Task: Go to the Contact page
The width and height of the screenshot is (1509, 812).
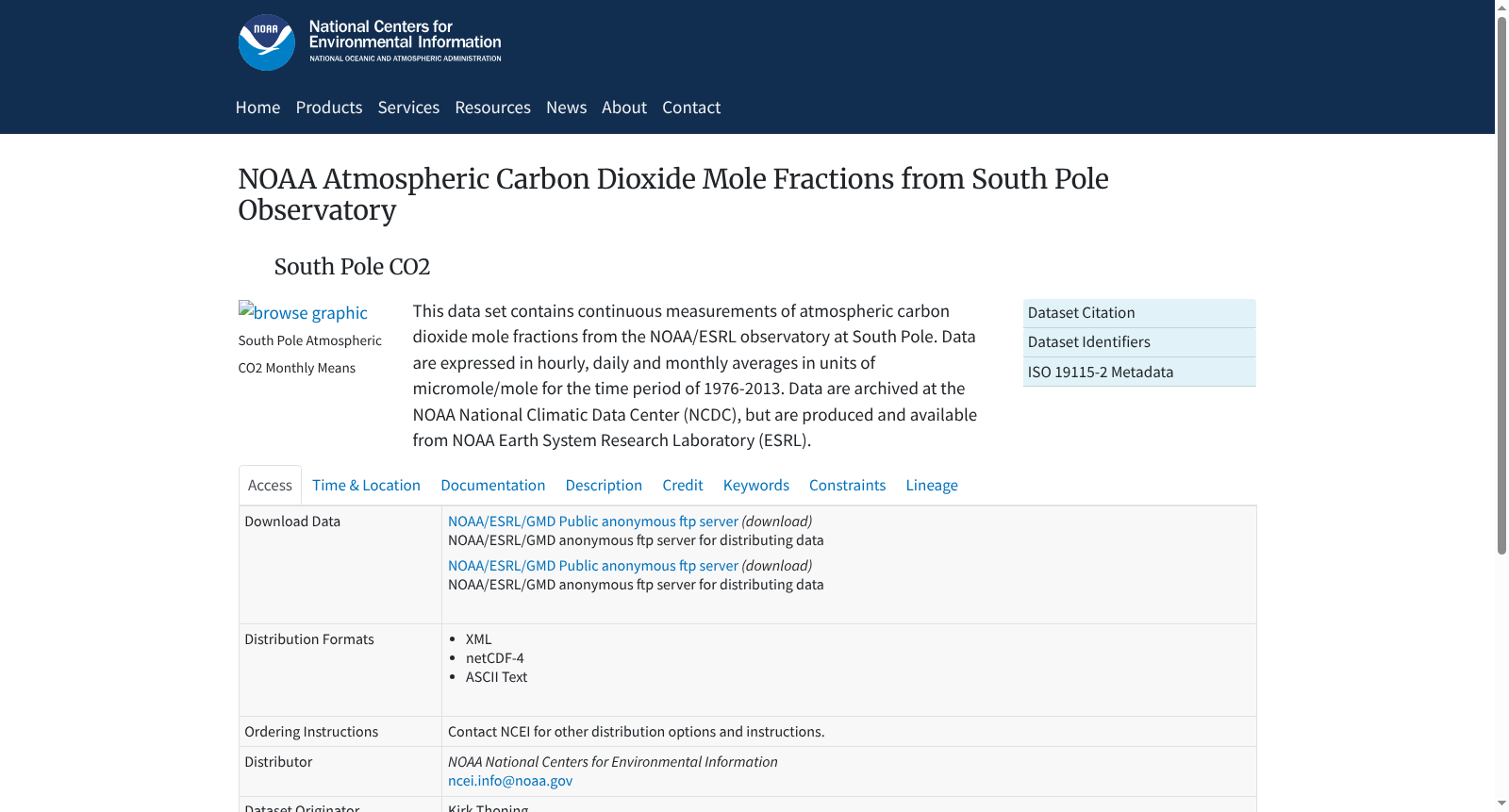Action: 691,108
